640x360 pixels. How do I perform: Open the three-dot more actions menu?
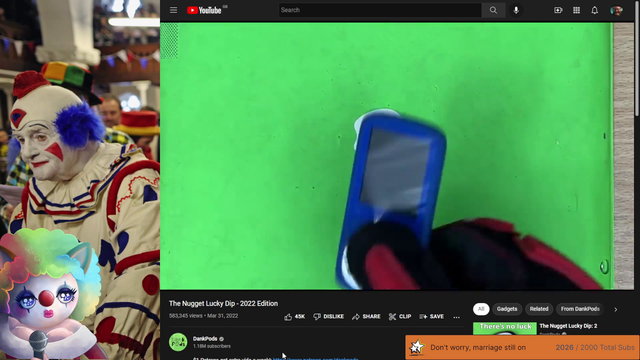click(456, 317)
